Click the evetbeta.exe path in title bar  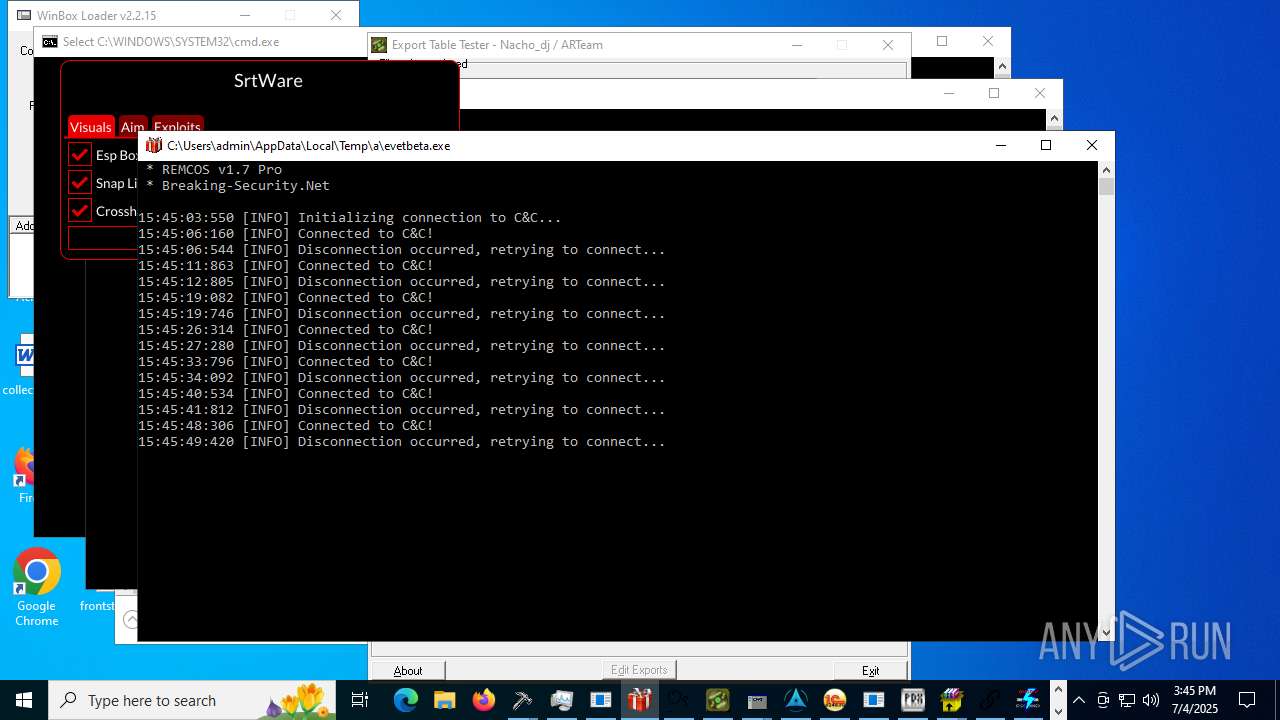click(309, 145)
